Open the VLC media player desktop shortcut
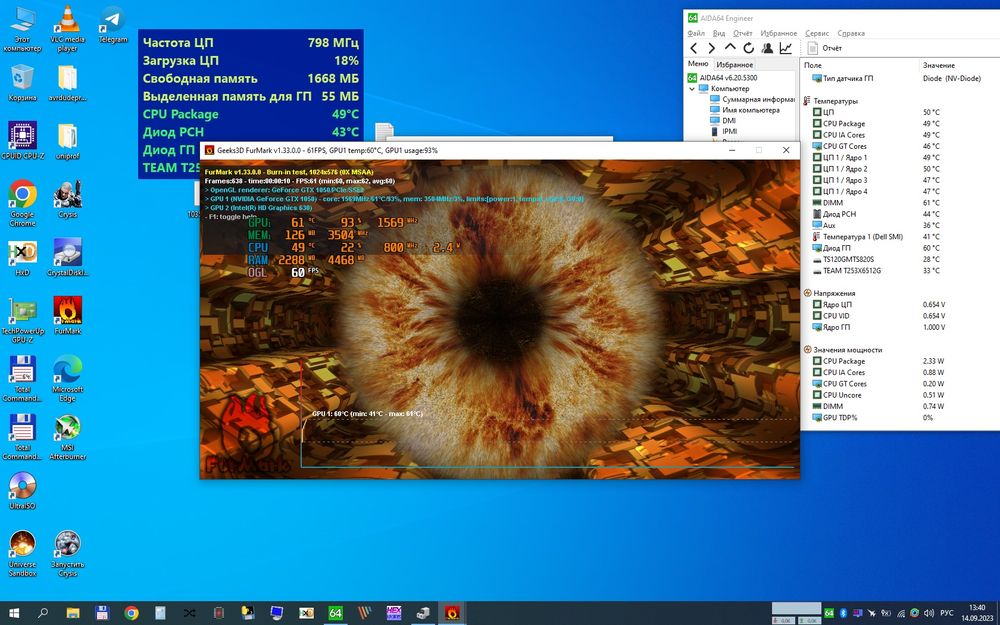Viewport: 1000px width, 625px height. (x=67, y=29)
